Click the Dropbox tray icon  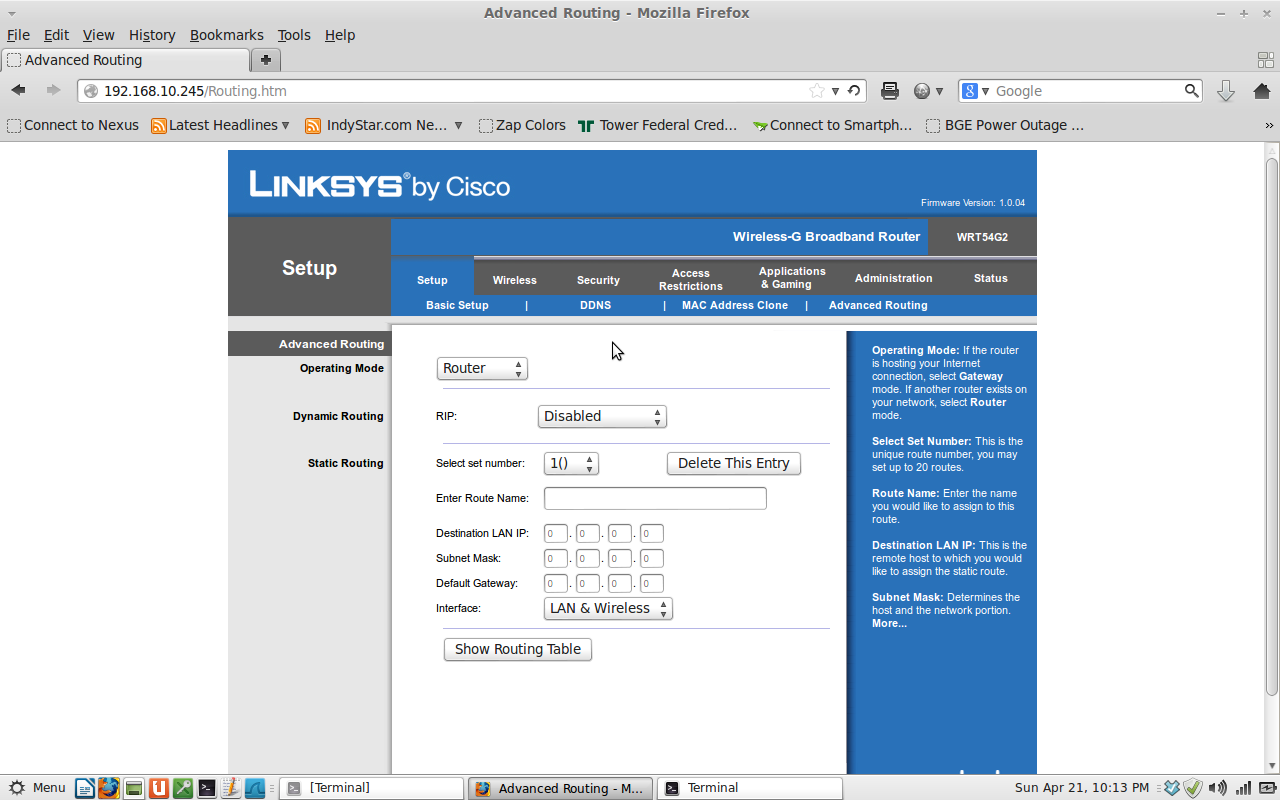1172,788
